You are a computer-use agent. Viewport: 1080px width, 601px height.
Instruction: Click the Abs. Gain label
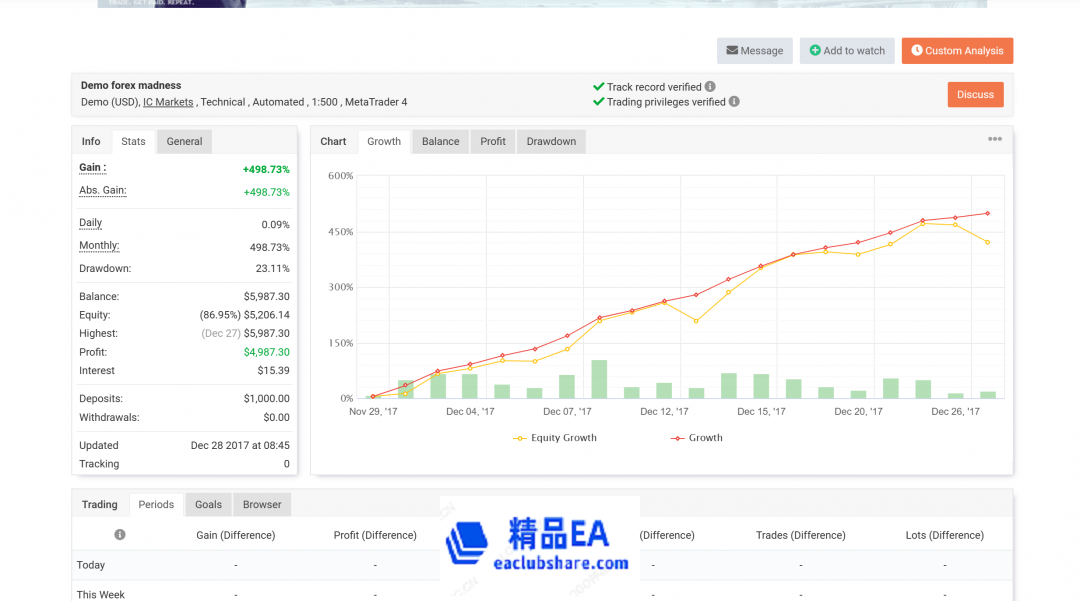[102, 191]
